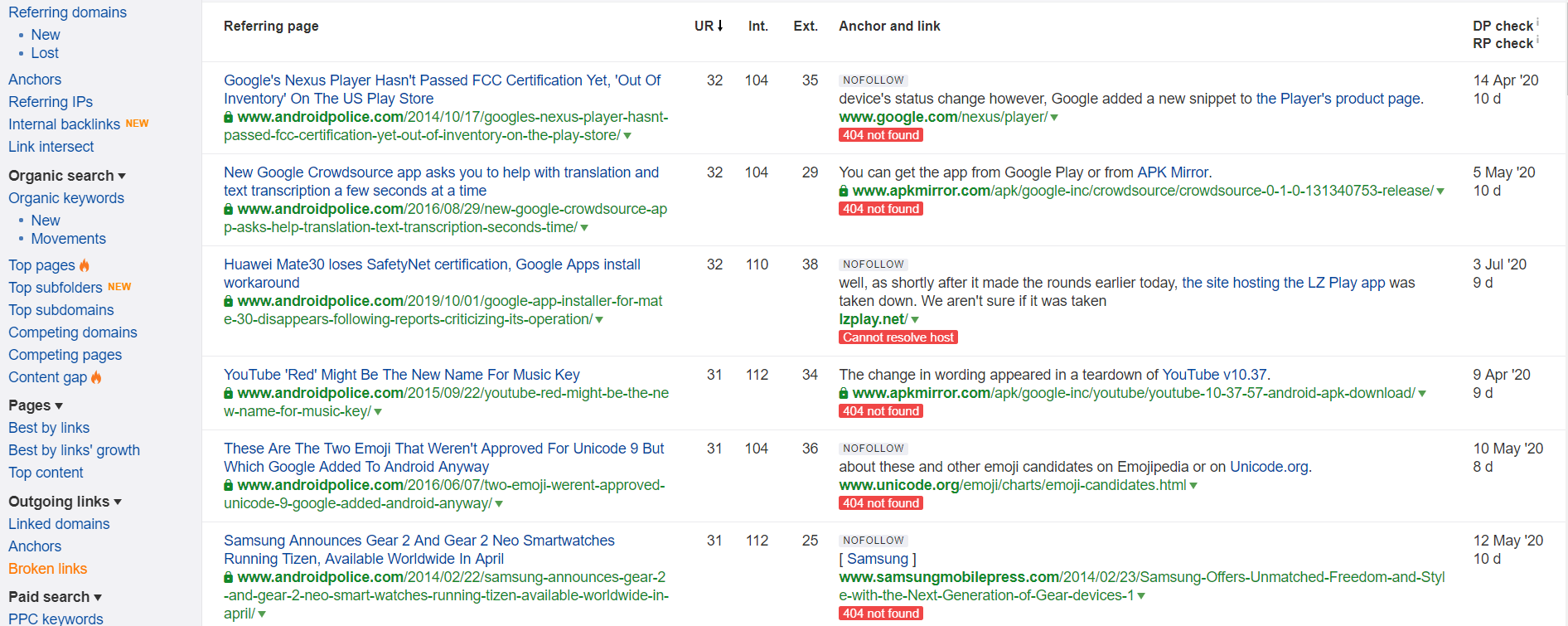
Task: Open dropdown for www.google.com/nexus/player link
Action: pyautogui.click(x=1054, y=118)
